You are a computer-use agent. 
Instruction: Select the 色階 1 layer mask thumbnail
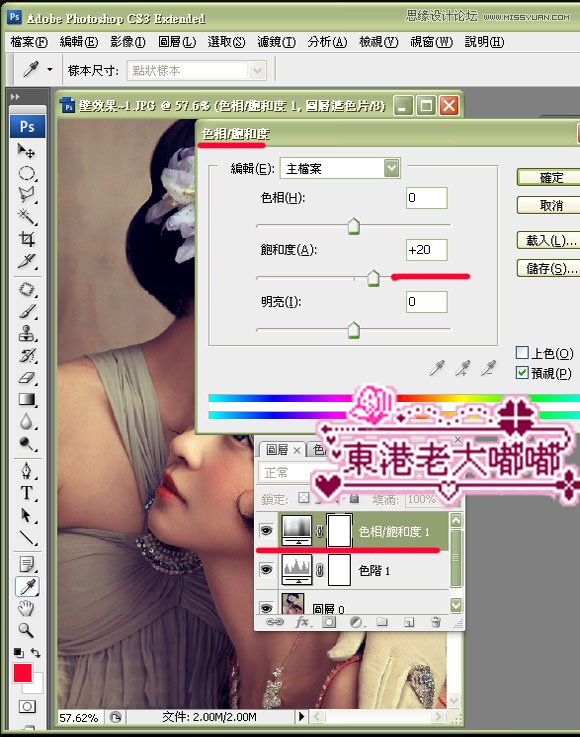pyautogui.click(x=339, y=570)
